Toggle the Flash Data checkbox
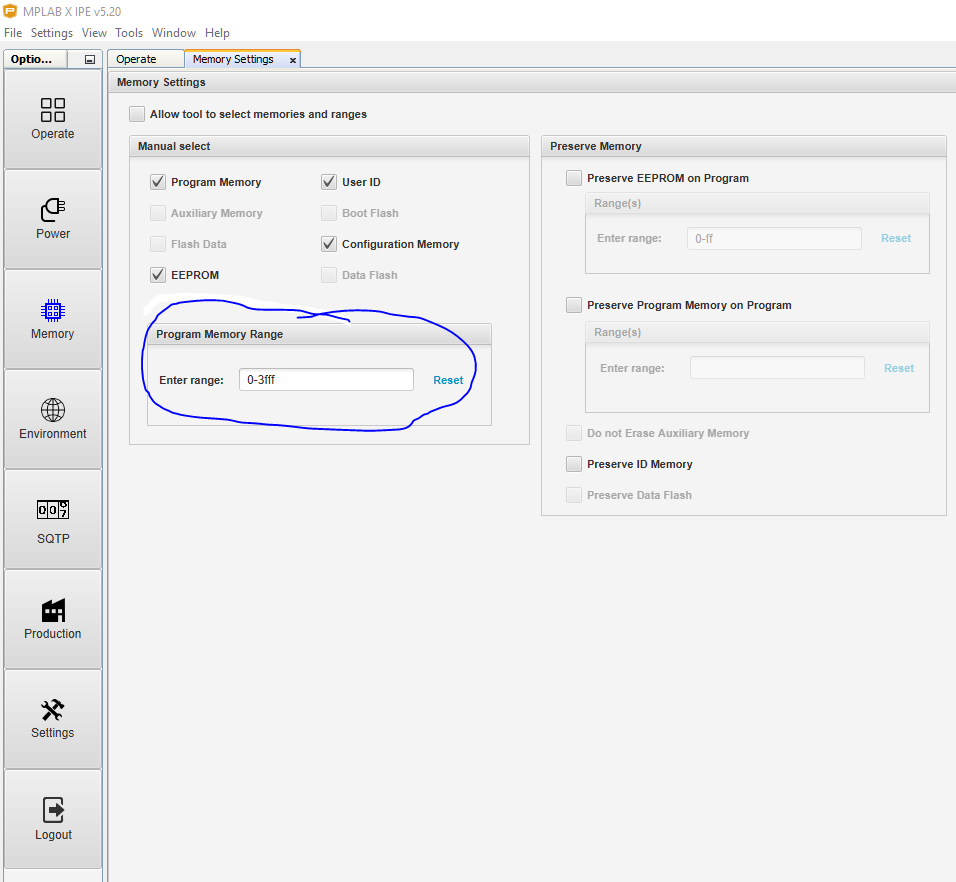 tap(158, 244)
